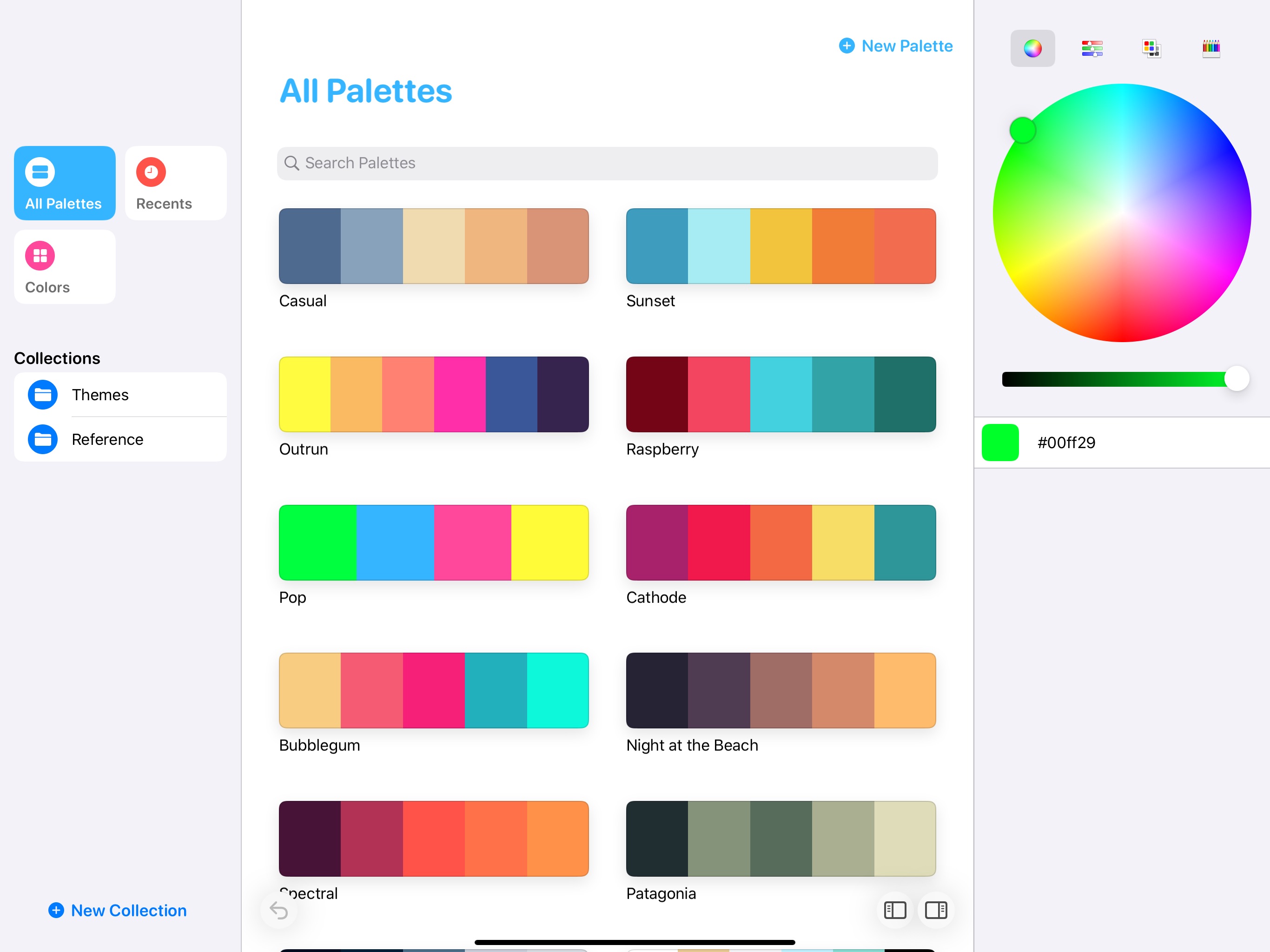Go to the Recents section
Viewport: 1270px width, 952px height.
click(175, 183)
